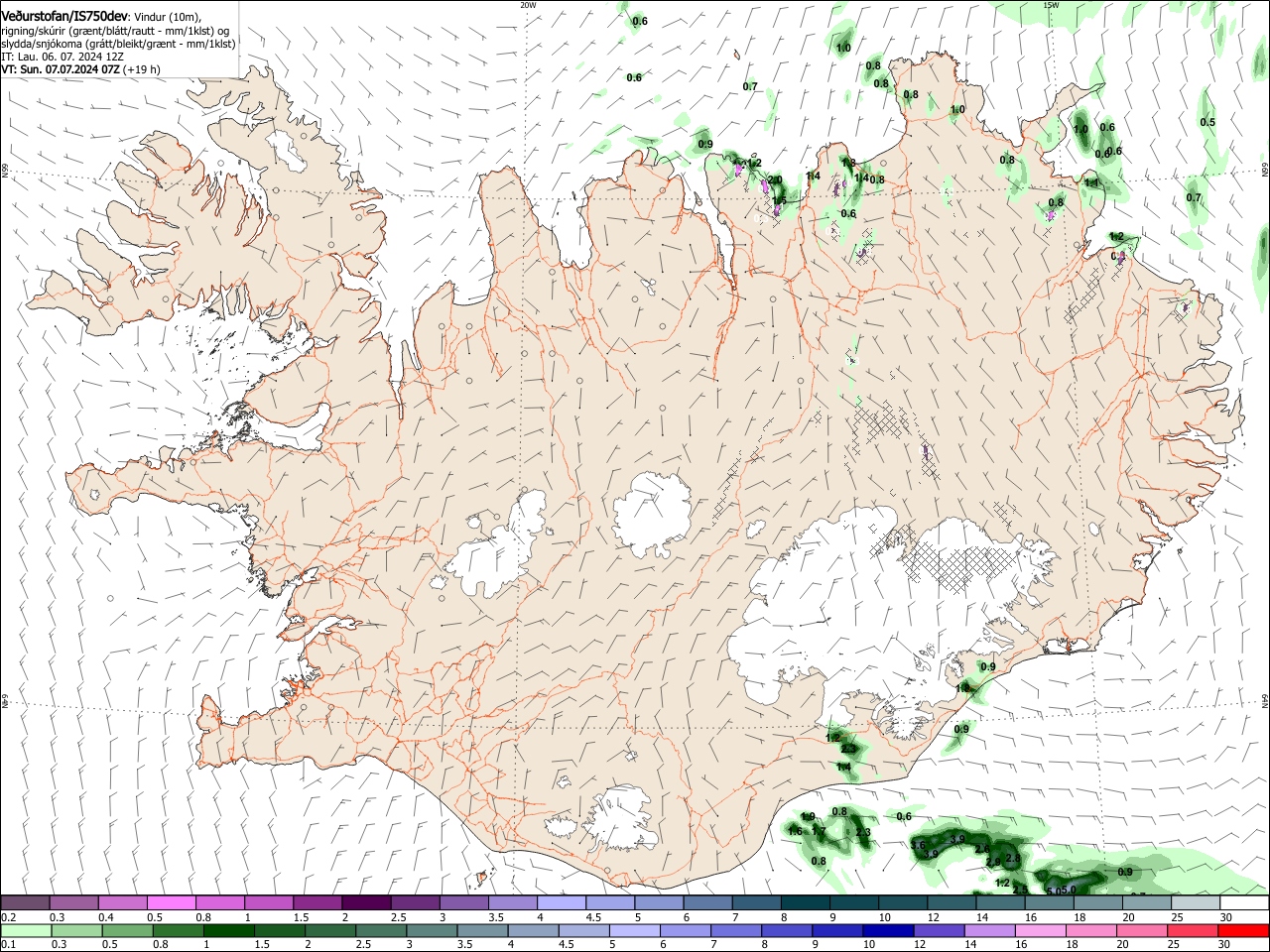1270x952 pixels.
Task: Click the 'Vindur (10m)' label in the header
Action: pyautogui.click(x=167, y=17)
